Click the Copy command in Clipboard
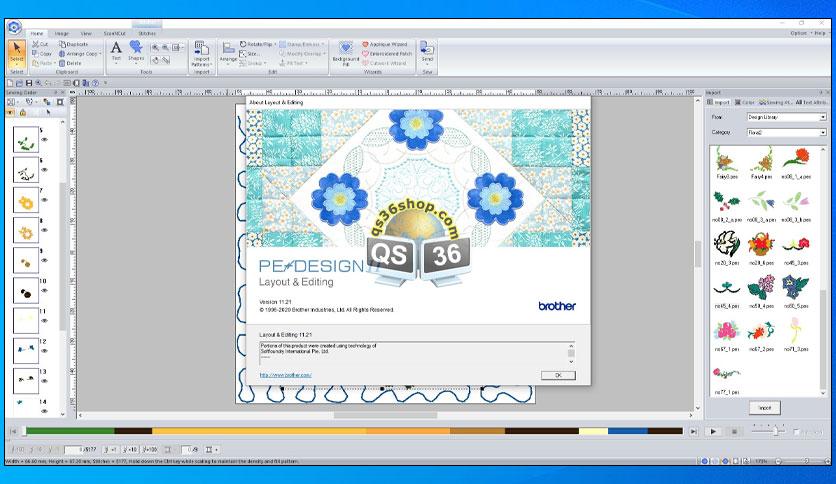Viewport: 836px width, 484px height. tap(42, 54)
